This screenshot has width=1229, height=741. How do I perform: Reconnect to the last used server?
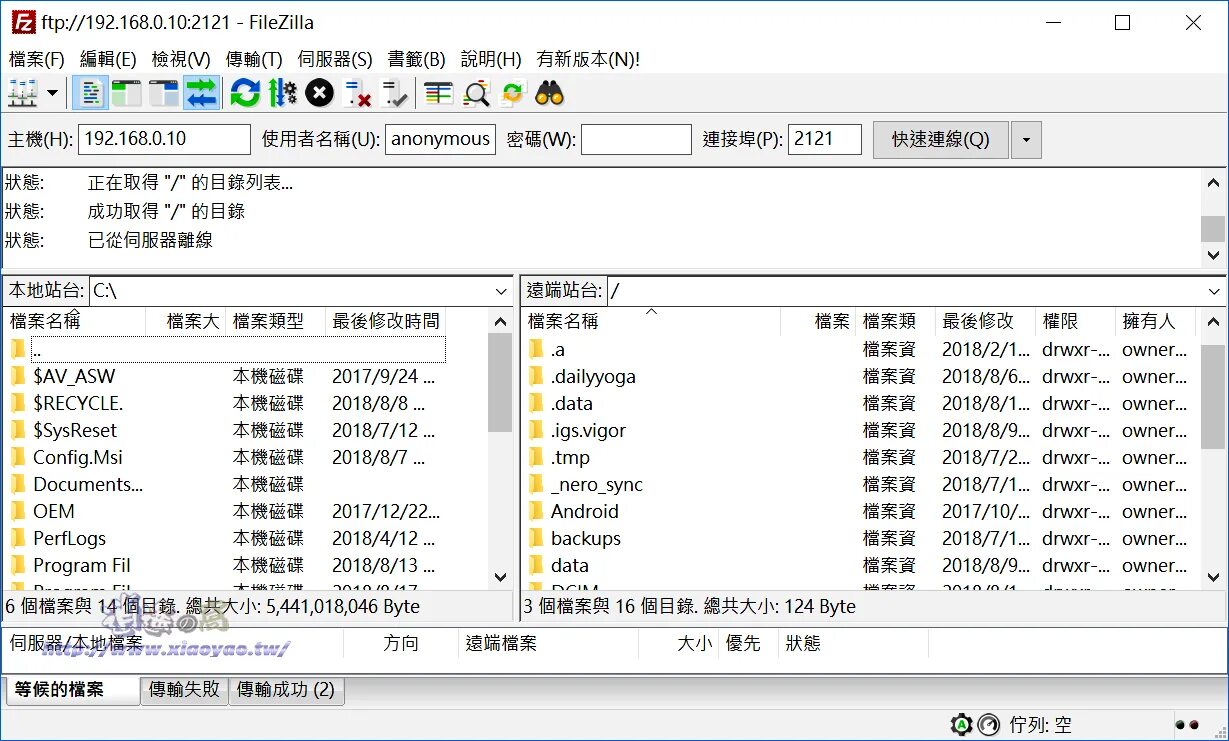pos(395,94)
